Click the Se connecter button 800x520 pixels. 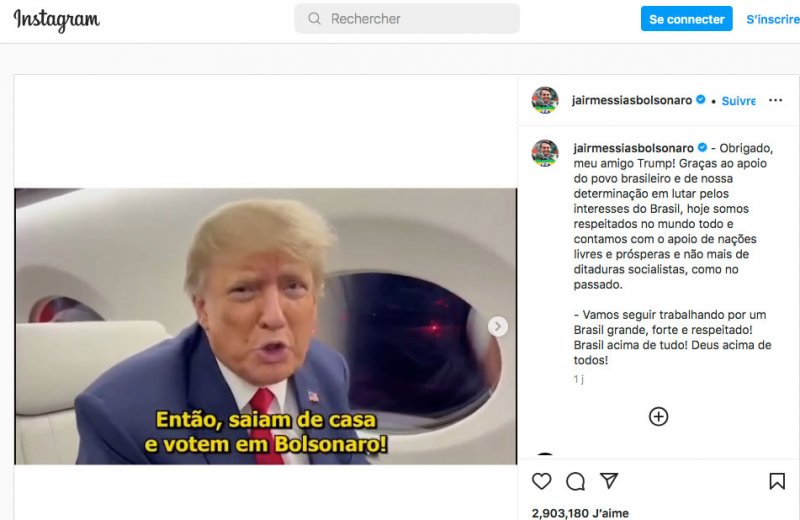[x=686, y=19]
